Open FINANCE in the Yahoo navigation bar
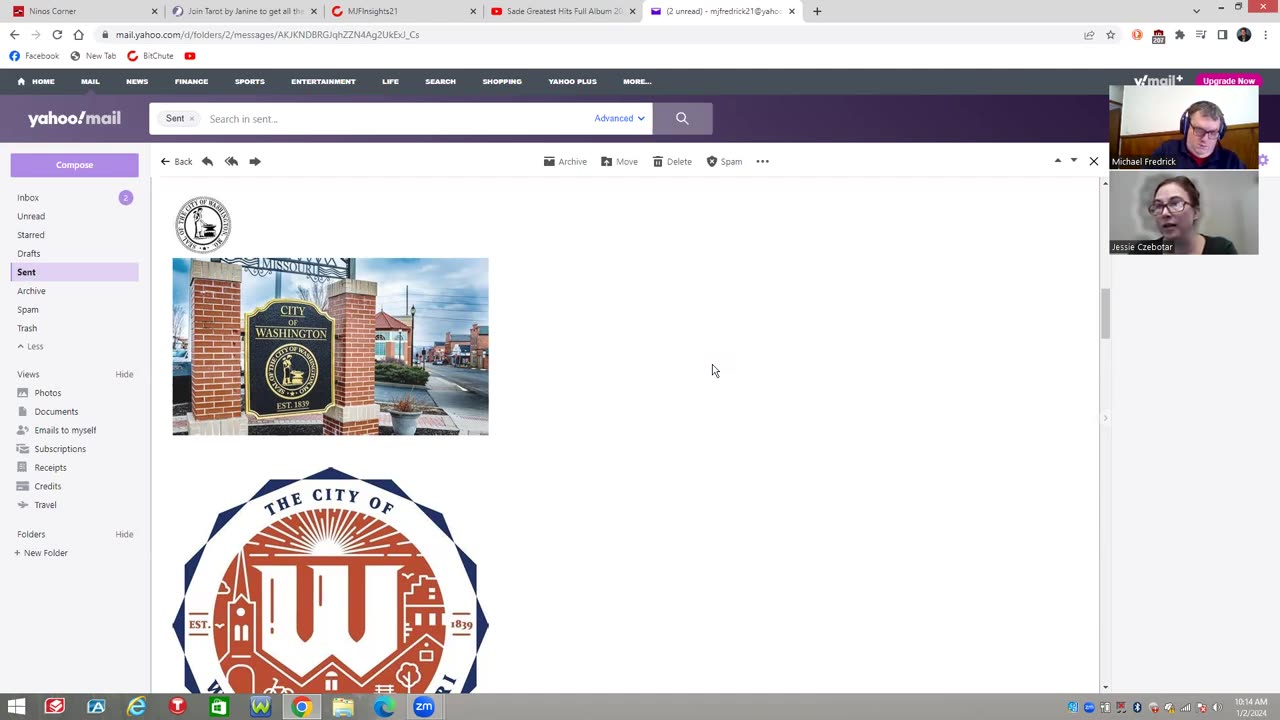 click(191, 81)
